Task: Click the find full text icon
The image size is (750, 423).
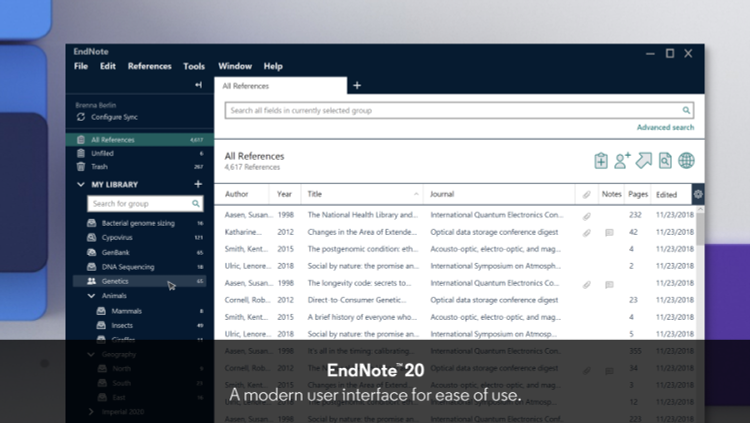Action: [665, 160]
